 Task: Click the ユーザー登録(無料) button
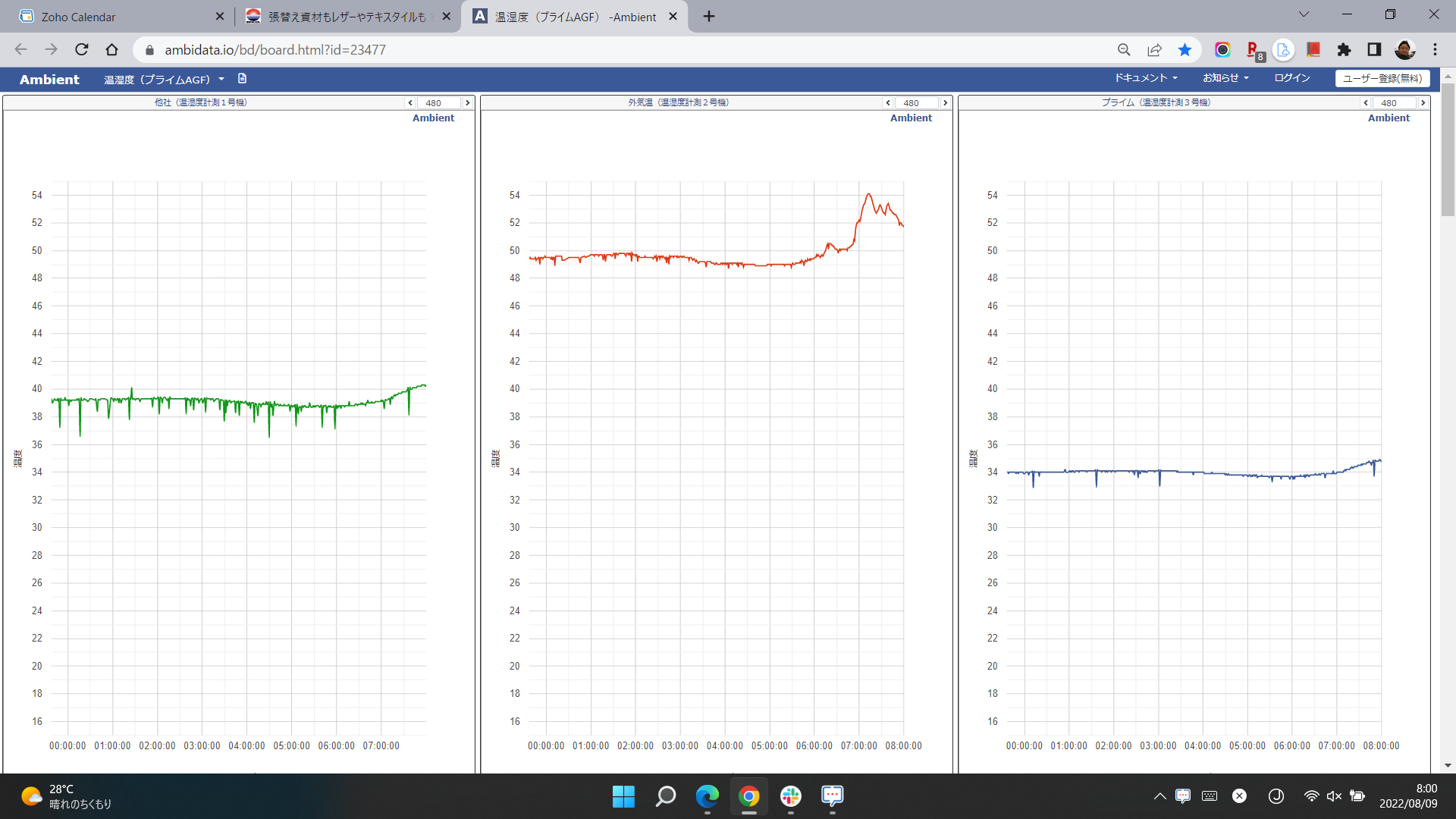click(1382, 78)
